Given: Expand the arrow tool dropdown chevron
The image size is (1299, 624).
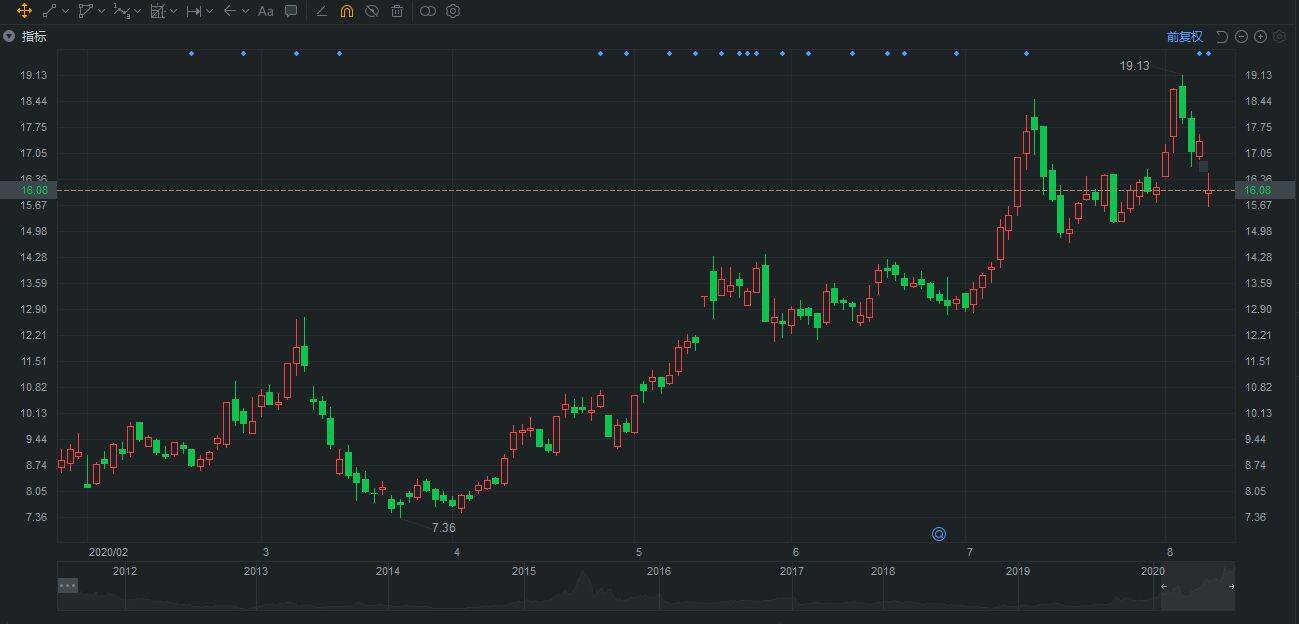Looking at the screenshot, I should 245,11.
